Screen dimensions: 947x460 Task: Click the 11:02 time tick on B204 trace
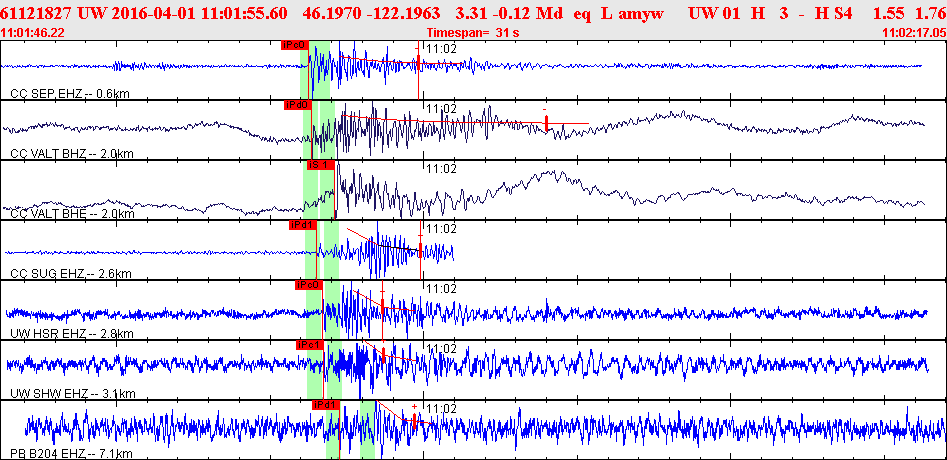441,409
